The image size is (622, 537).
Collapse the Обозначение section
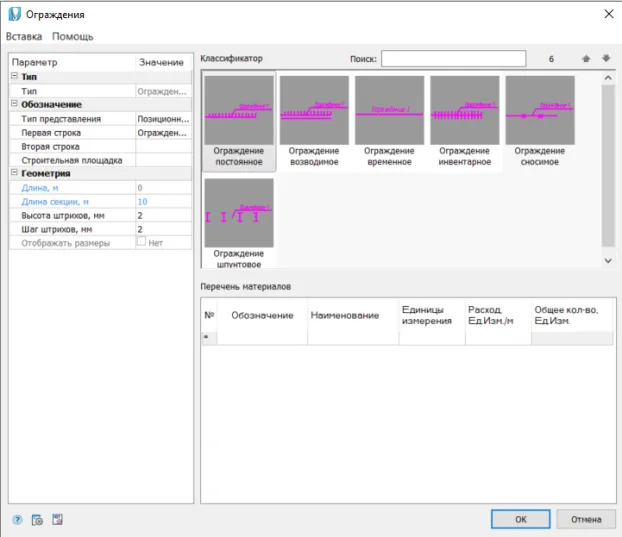(x=14, y=105)
